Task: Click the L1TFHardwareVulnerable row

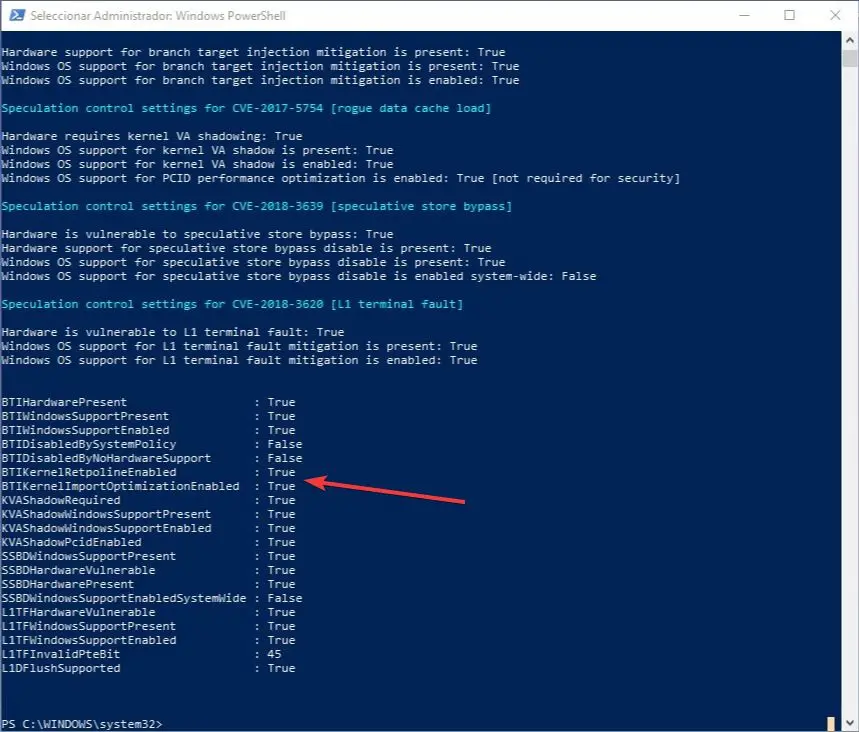Action: pos(148,612)
